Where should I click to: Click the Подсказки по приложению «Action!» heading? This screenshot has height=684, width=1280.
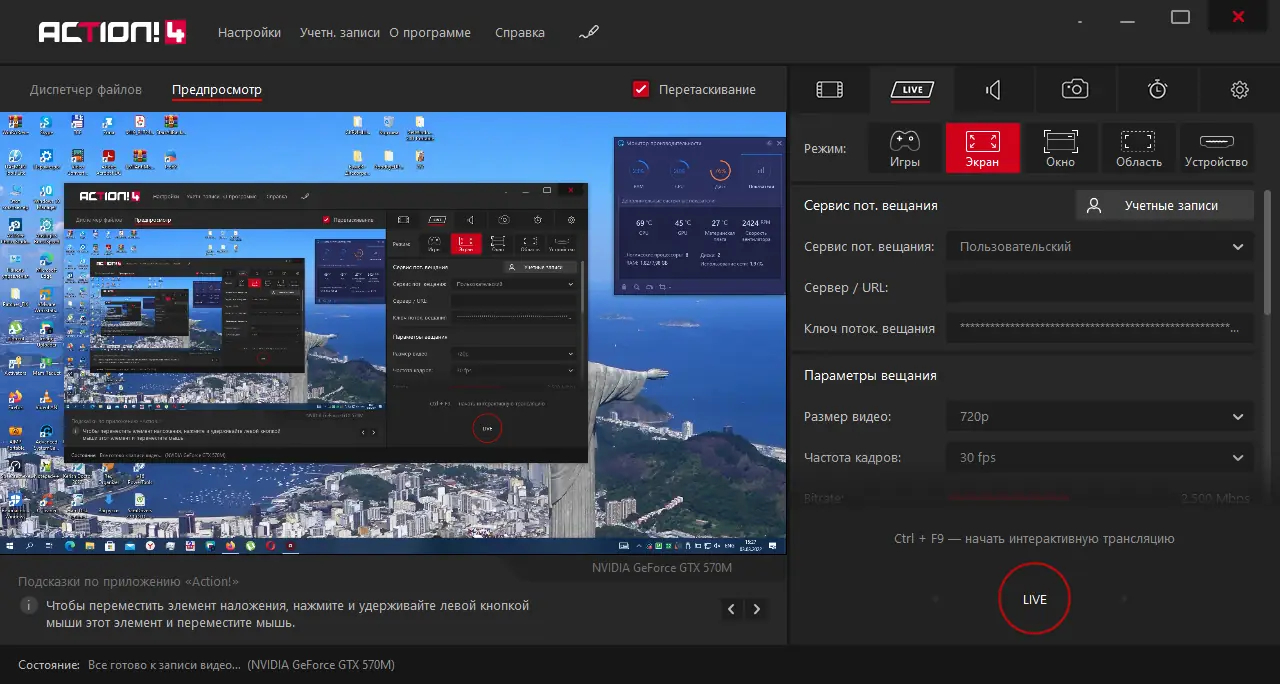(x=128, y=581)
